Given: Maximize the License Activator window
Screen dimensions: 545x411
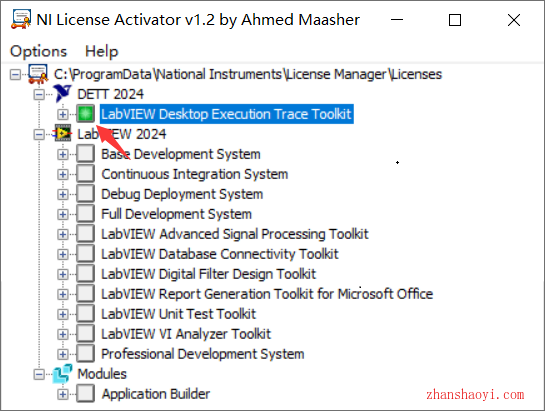Looking at the screenshot, I should pos(455,20).
